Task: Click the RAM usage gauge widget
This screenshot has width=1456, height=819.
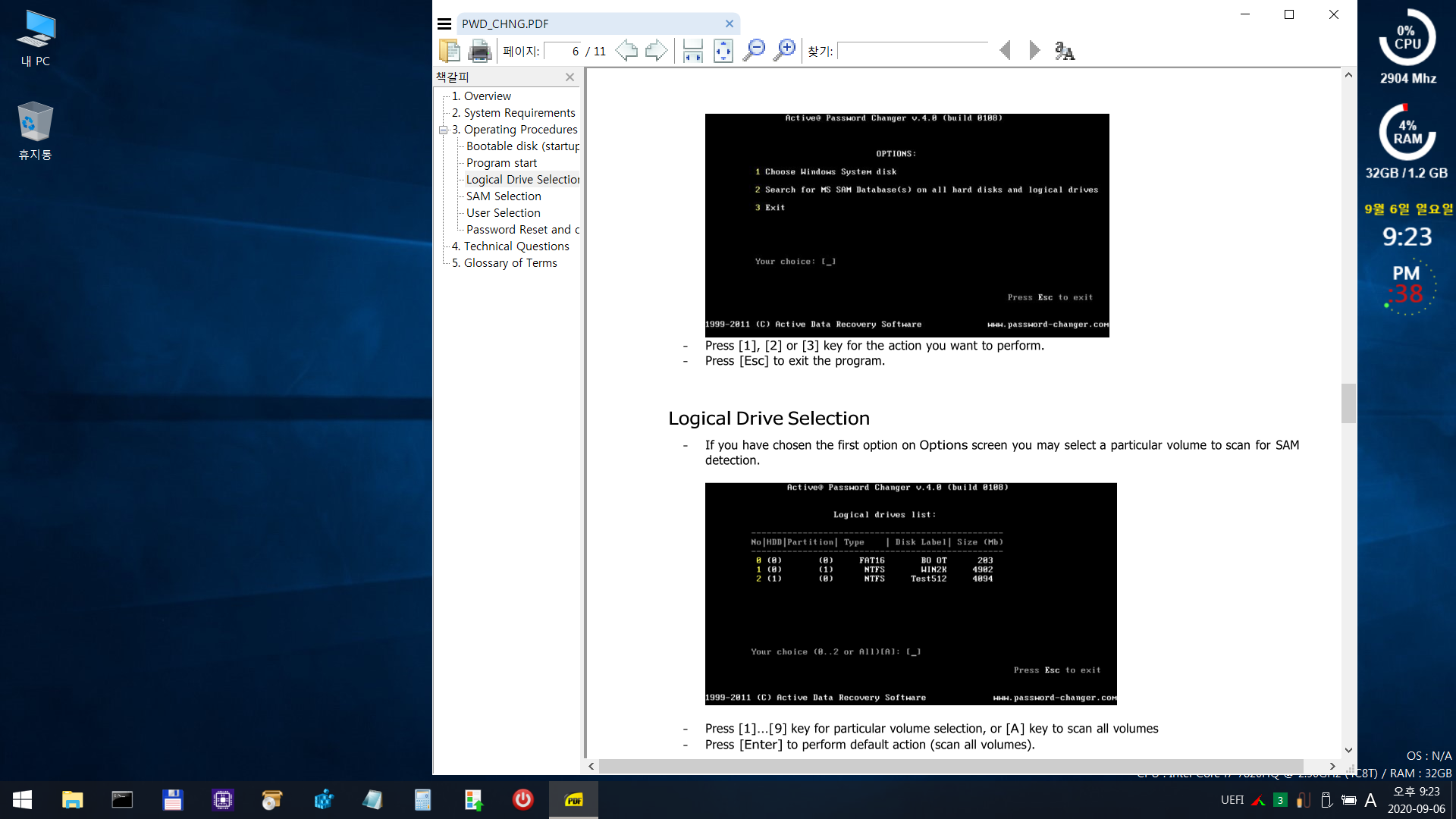Action: coord(1407,132)
